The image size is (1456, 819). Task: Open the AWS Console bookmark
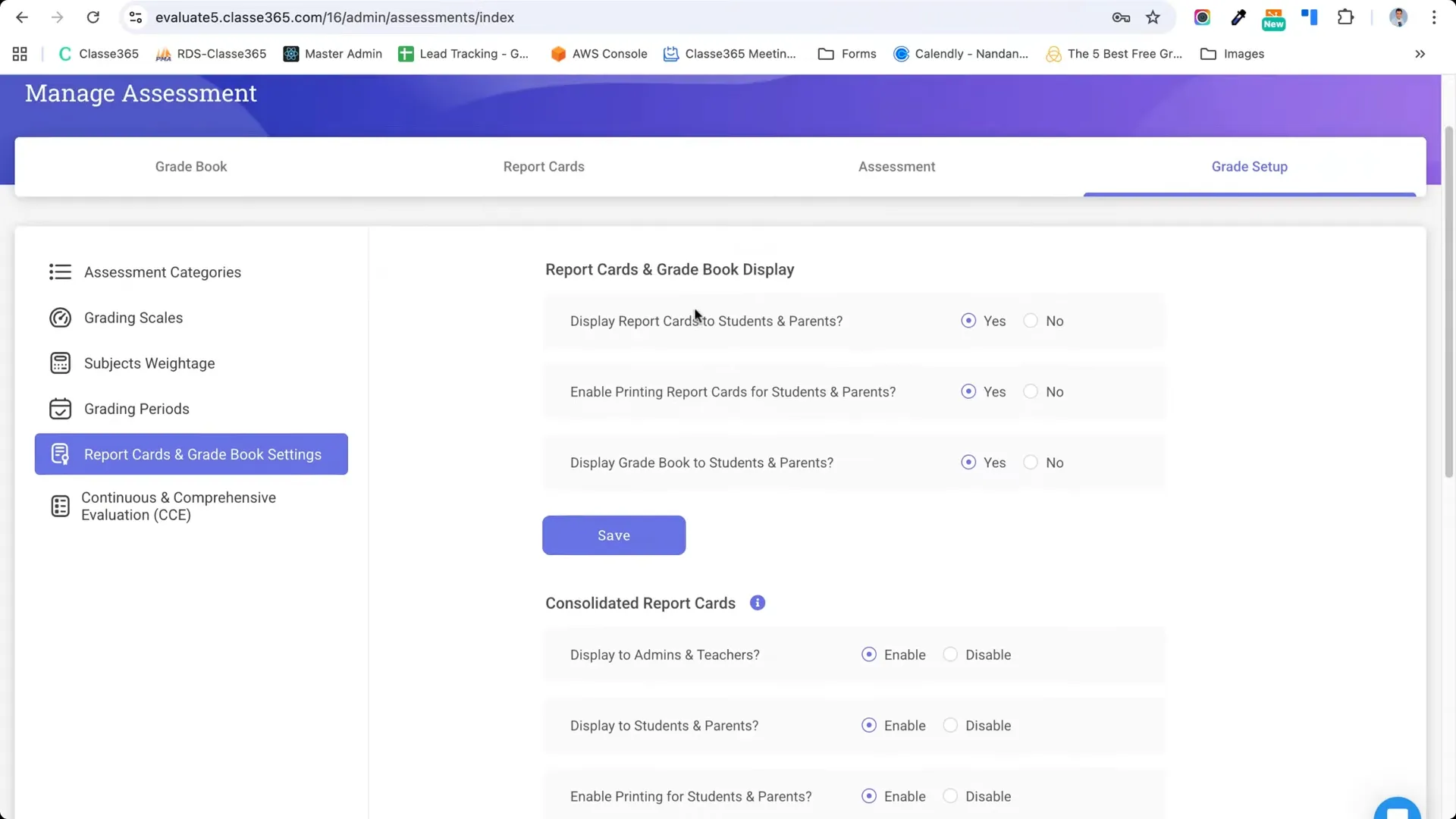599,54
